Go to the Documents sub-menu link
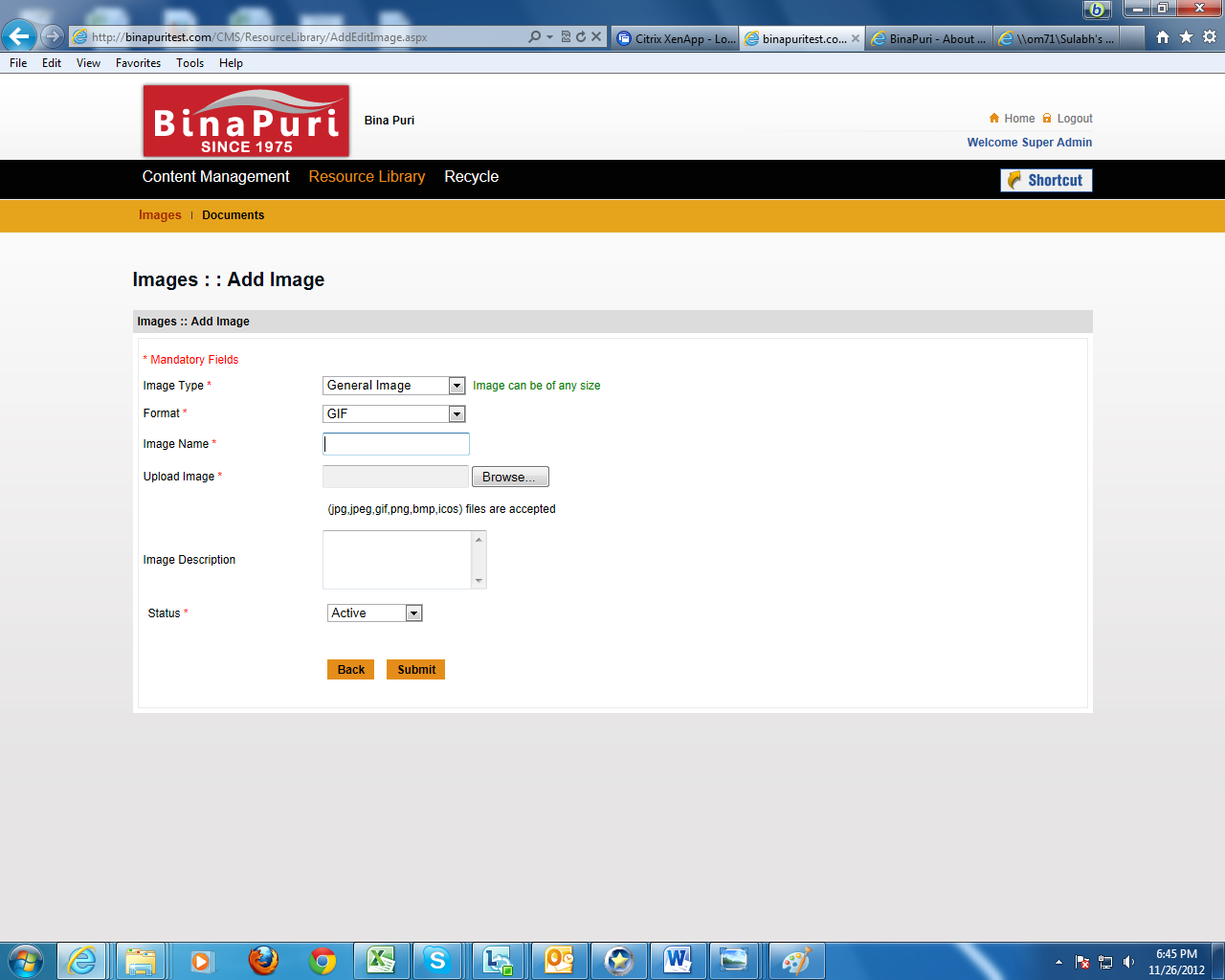Image resolution: width=1225 pixels, height=980 pixels. [233, 215]
